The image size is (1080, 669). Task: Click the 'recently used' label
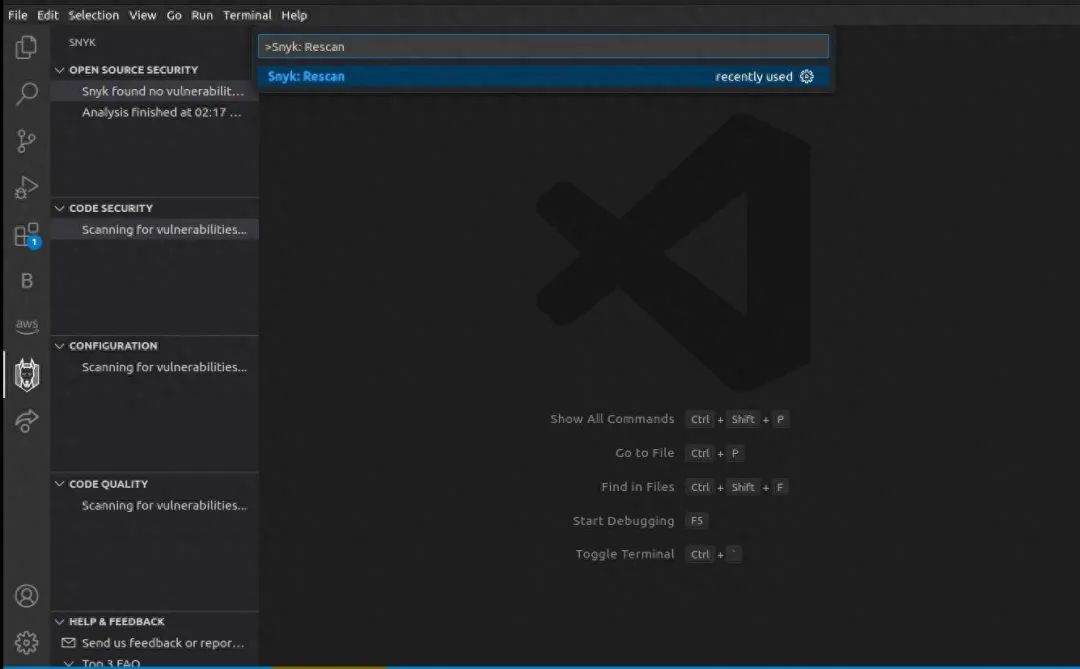point(754,76)
